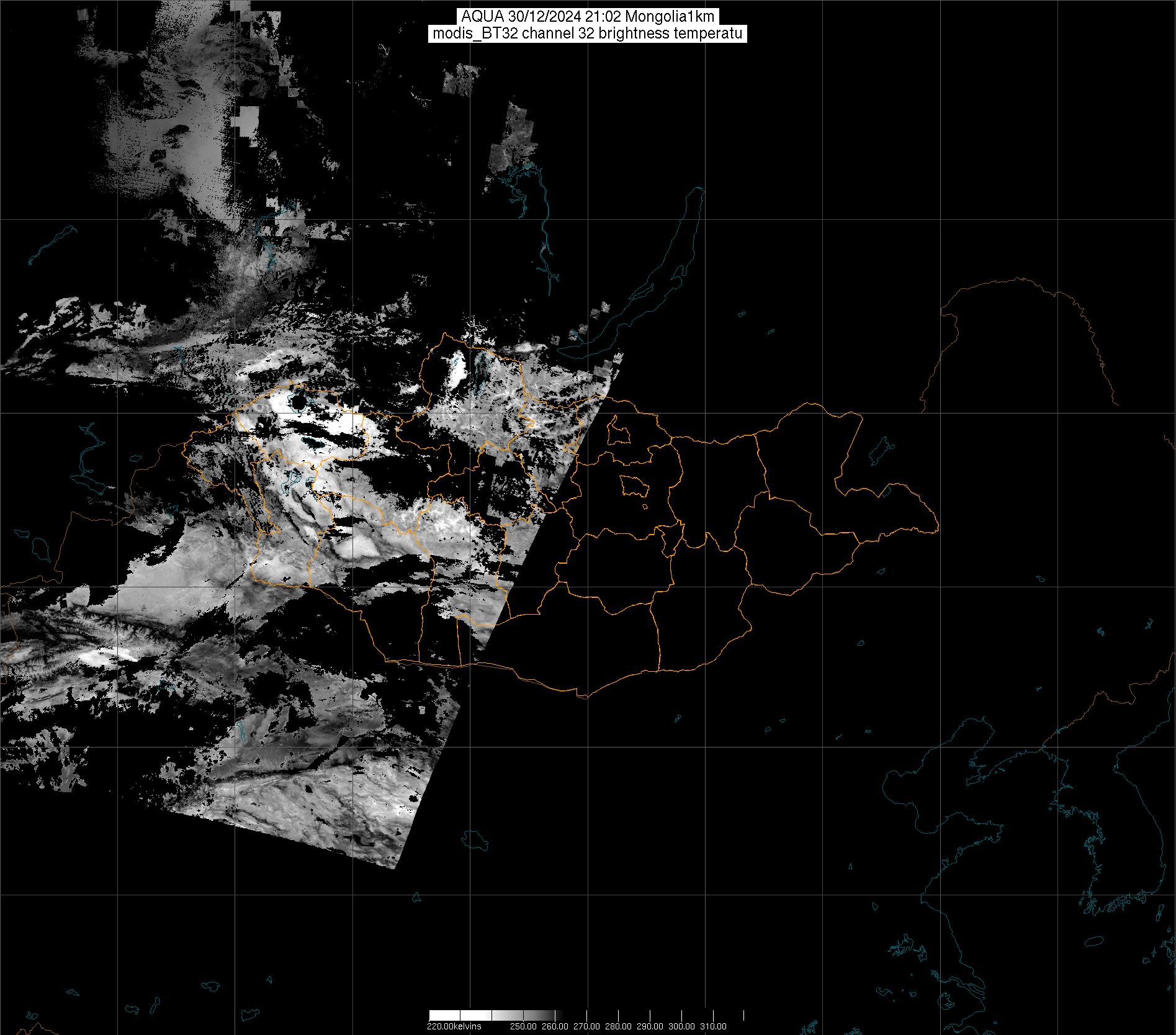Image resolution: width=1176 pixels, height=1035 pixels.
Task: Click the modis_BT32 channel 32 brightness label
Action: [587, 34]
